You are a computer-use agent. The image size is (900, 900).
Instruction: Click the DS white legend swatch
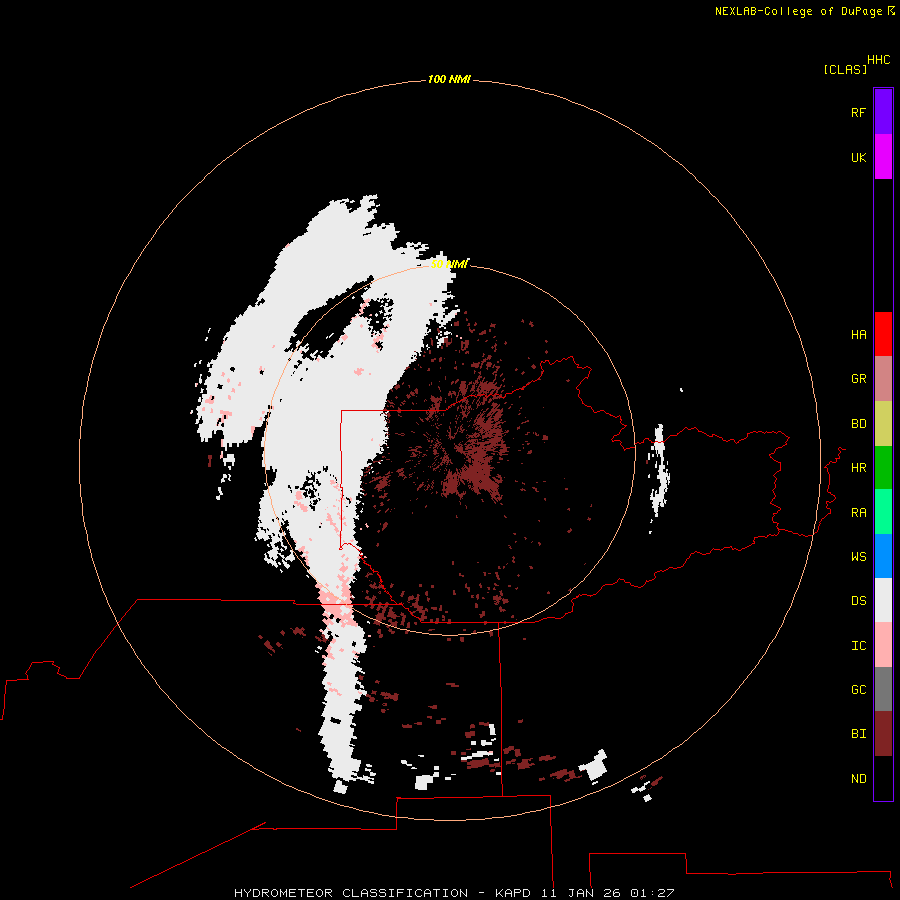coord(883,600)
